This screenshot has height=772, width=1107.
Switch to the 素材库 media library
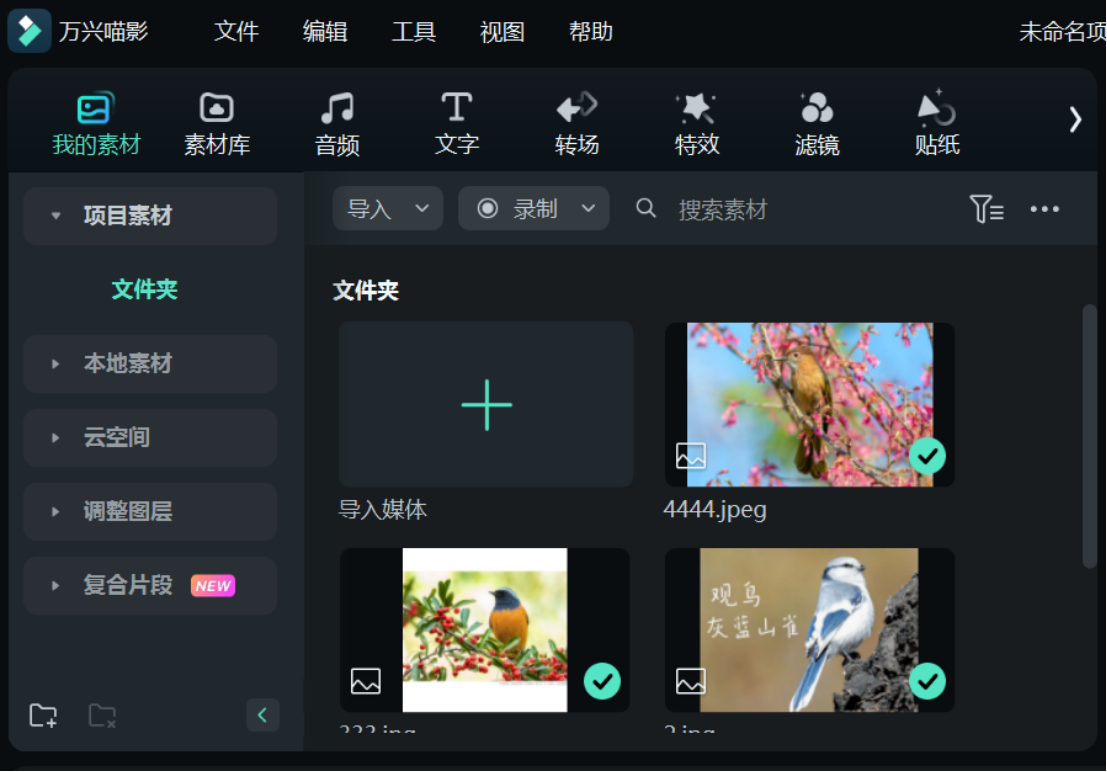point(216,120)
